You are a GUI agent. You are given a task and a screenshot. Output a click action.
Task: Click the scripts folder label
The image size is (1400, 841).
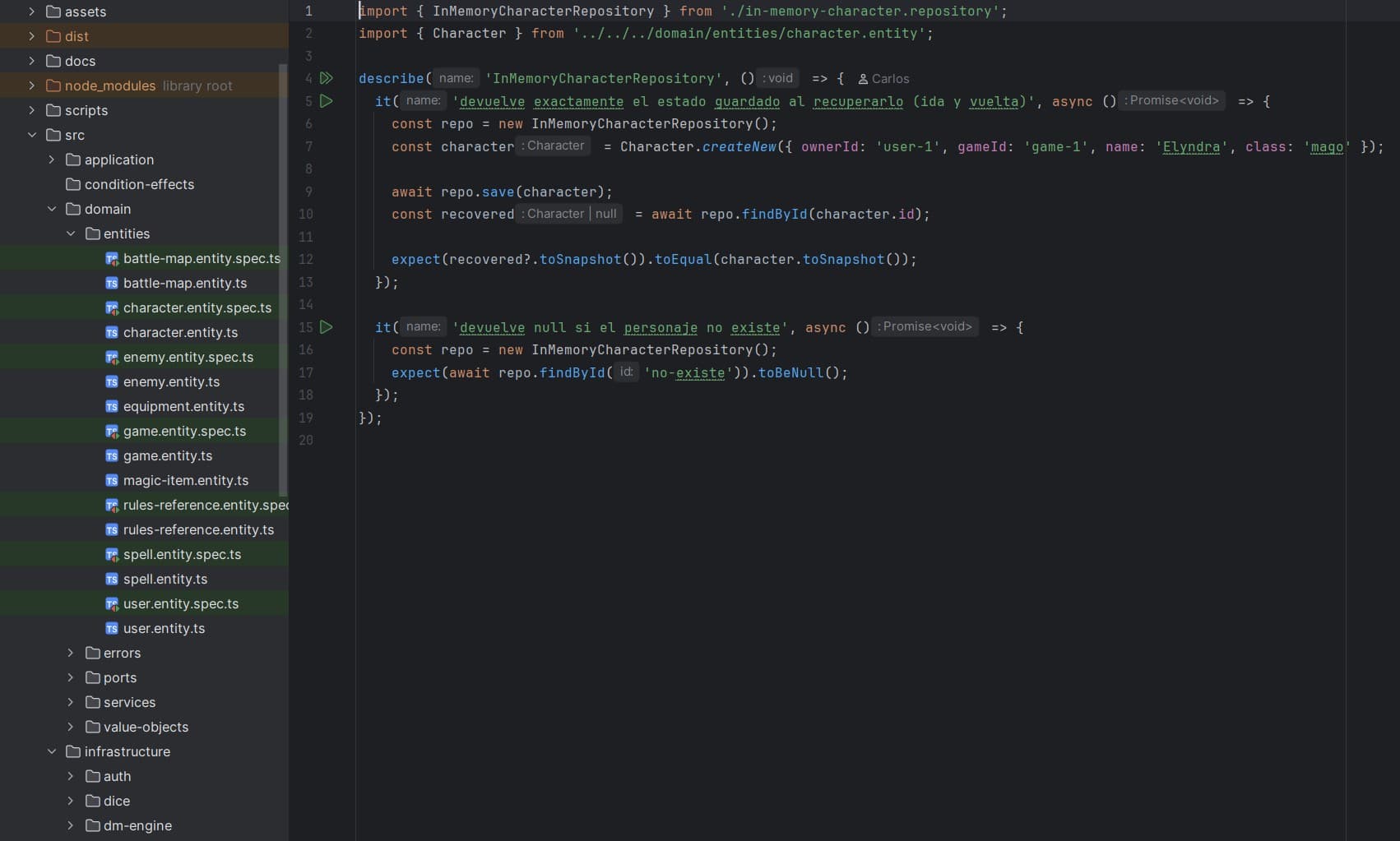86,110
